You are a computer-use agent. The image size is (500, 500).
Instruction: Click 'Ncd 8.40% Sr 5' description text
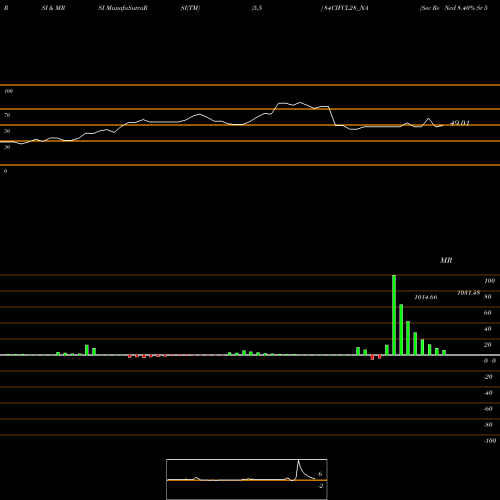[x=466, y=8]
